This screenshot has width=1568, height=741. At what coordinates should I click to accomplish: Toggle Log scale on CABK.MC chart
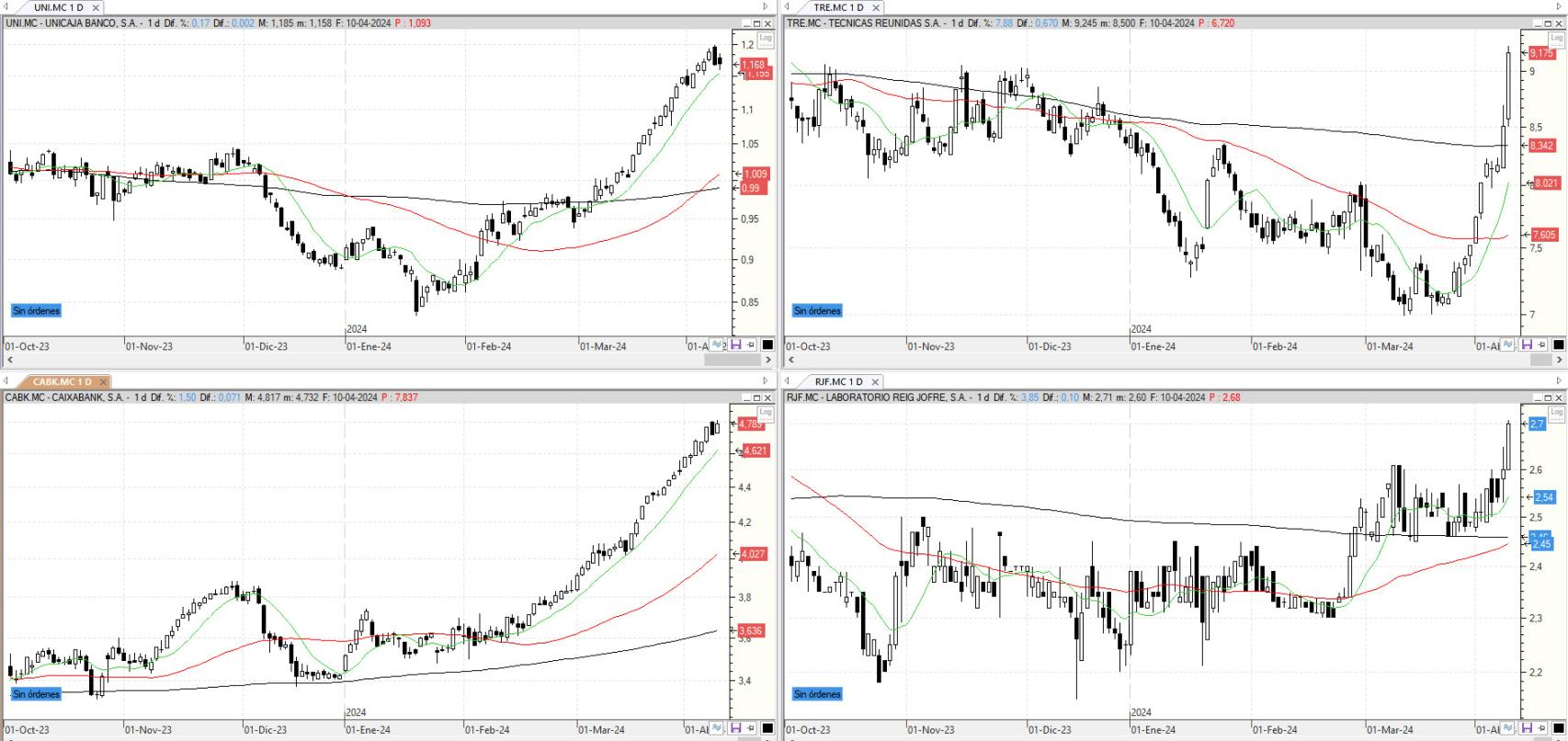coord(765,414)
